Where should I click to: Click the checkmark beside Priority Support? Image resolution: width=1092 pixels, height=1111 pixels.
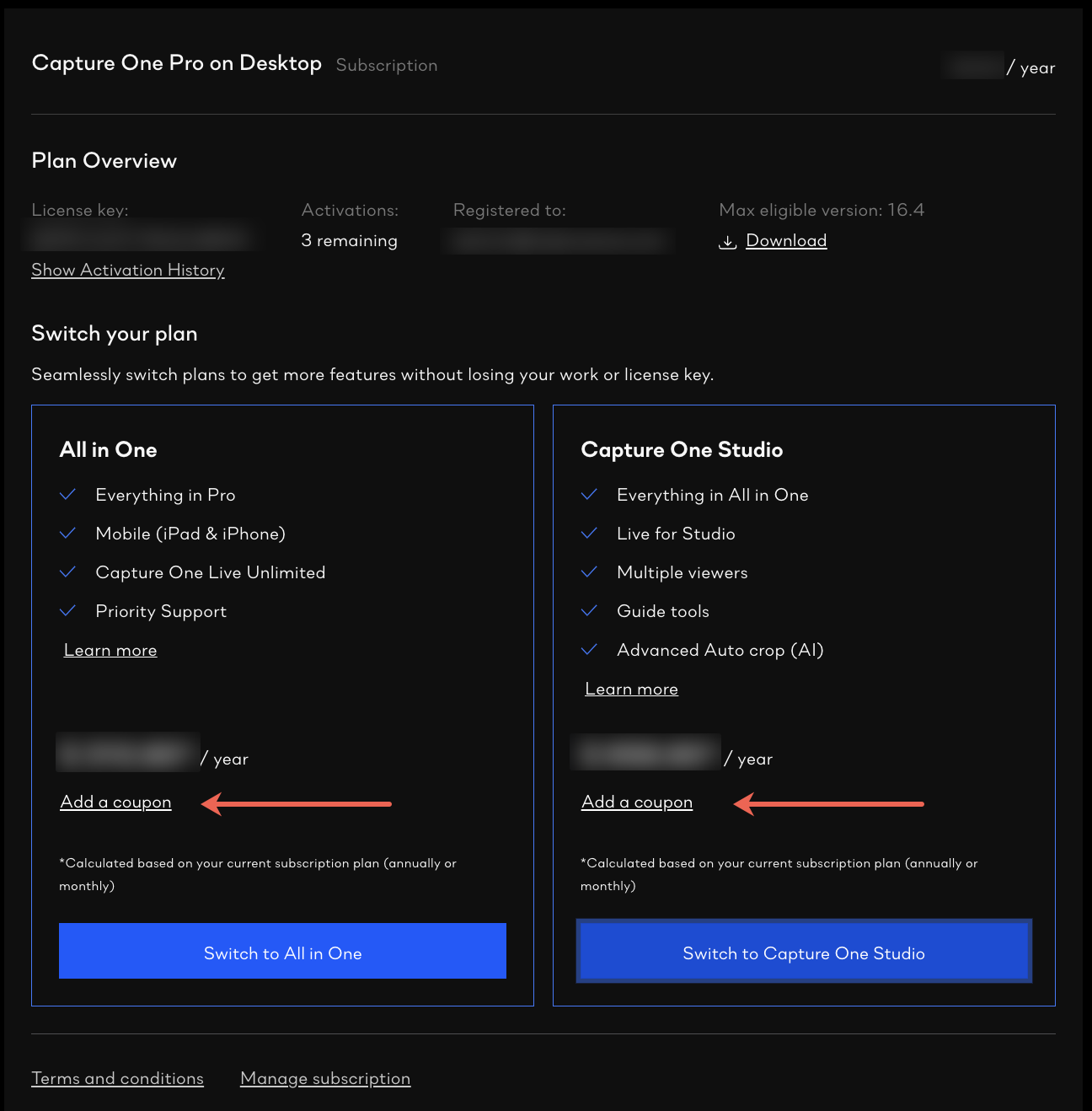click(x=68, y=610)
